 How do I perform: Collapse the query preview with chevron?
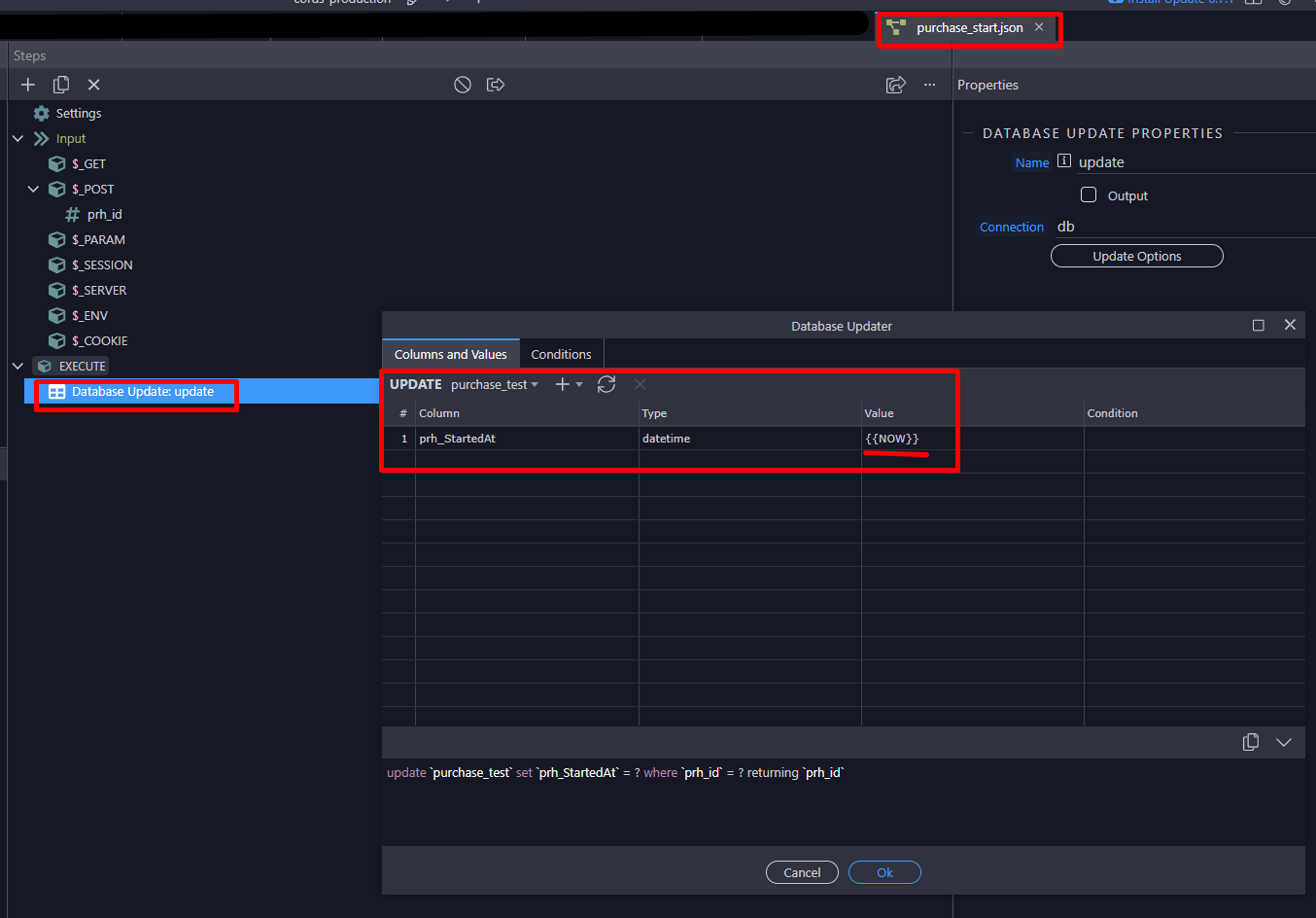click(1284, 742)
